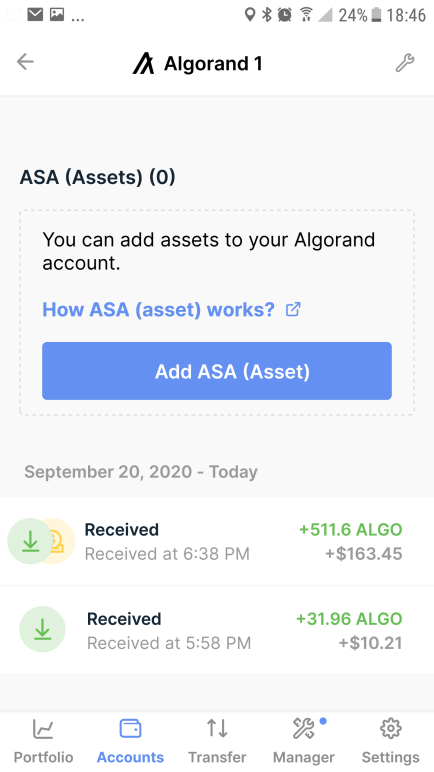Image resolution: width=434 pixels, height=772 pixels.
Task: Open the How ASA (asset) works? link
Action: tap(158, 310)
